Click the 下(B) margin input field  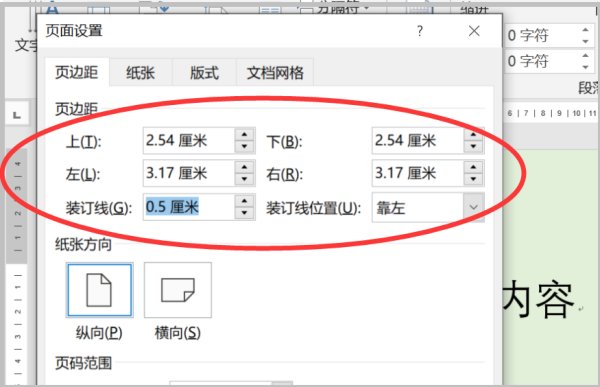(x=417, y=140)
